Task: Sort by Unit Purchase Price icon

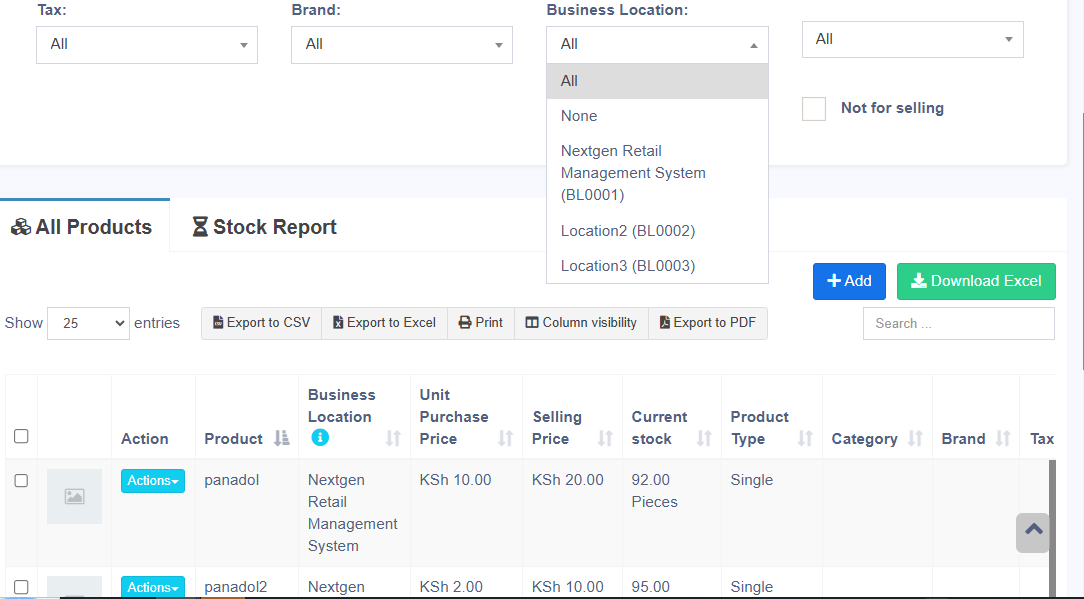Action: point(505,439)
